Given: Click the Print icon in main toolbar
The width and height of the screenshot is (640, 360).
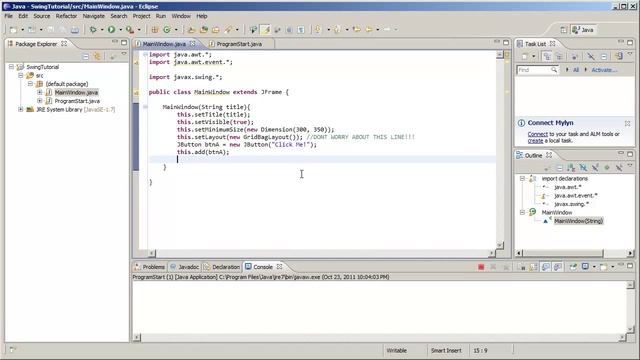Looking at the screenshot, I should click(75, 29).
